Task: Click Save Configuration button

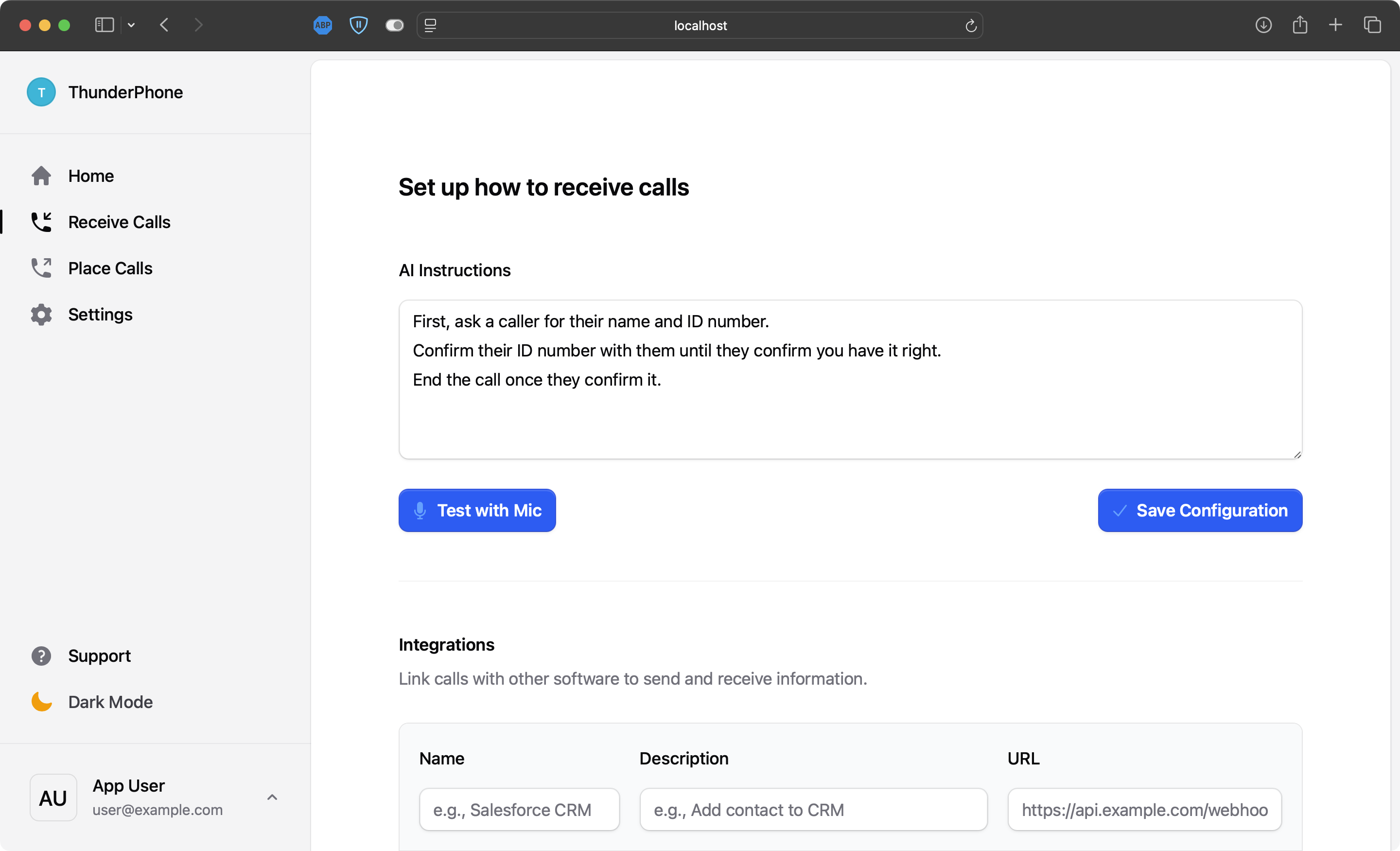Action: [1199, 510]
